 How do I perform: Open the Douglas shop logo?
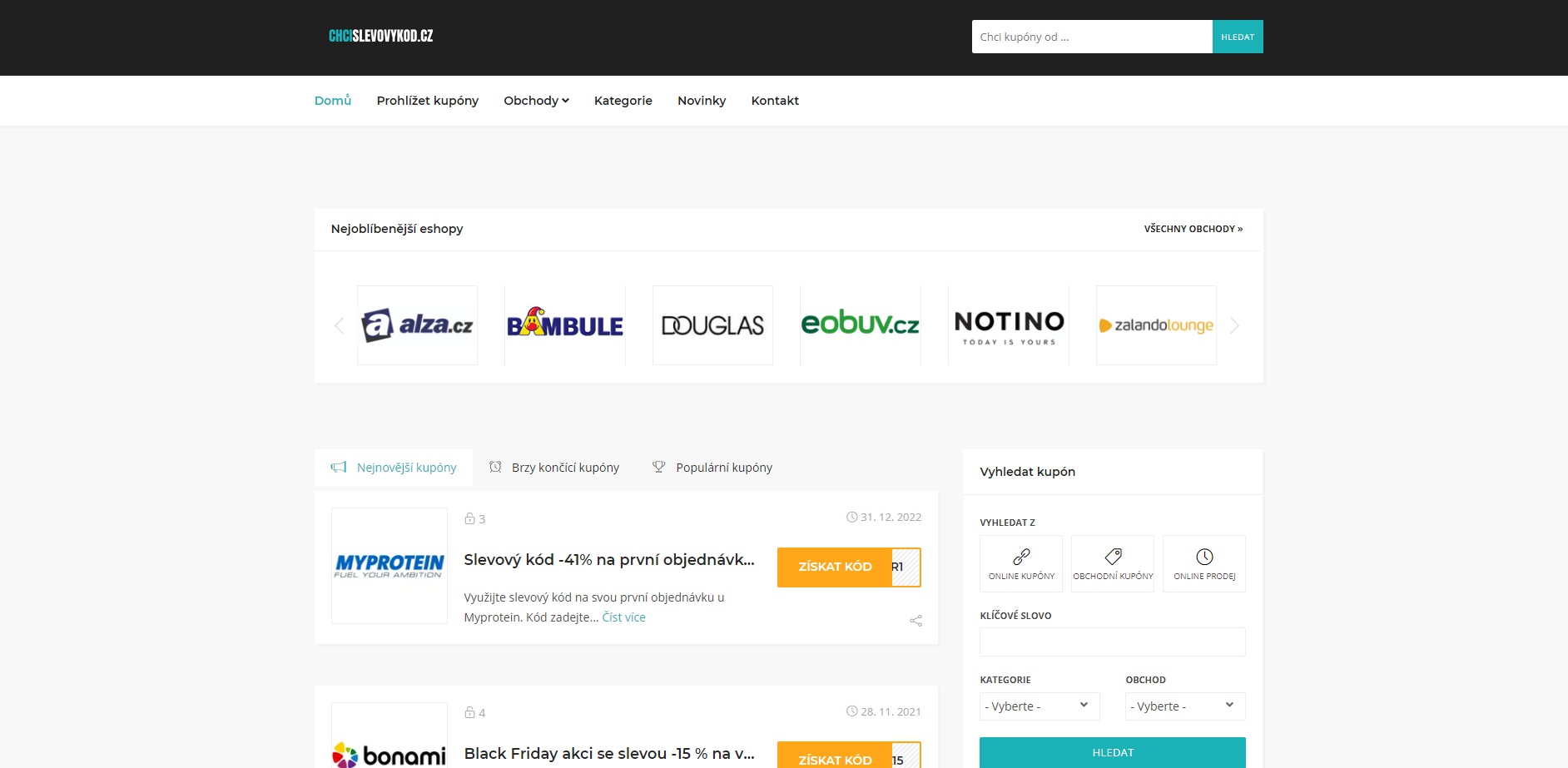coord(712,325)
